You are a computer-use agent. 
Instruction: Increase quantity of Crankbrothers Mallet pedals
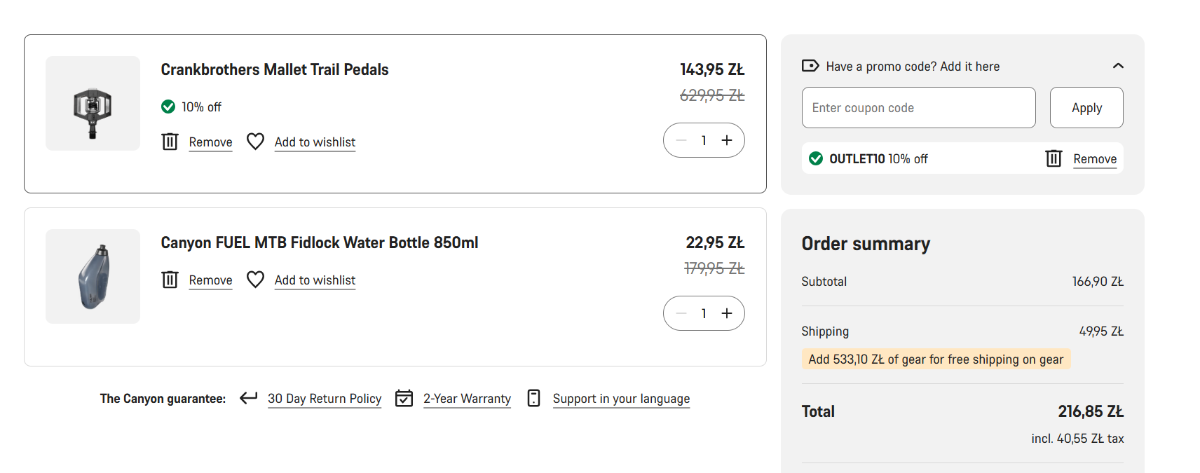(x=727, y=140)
